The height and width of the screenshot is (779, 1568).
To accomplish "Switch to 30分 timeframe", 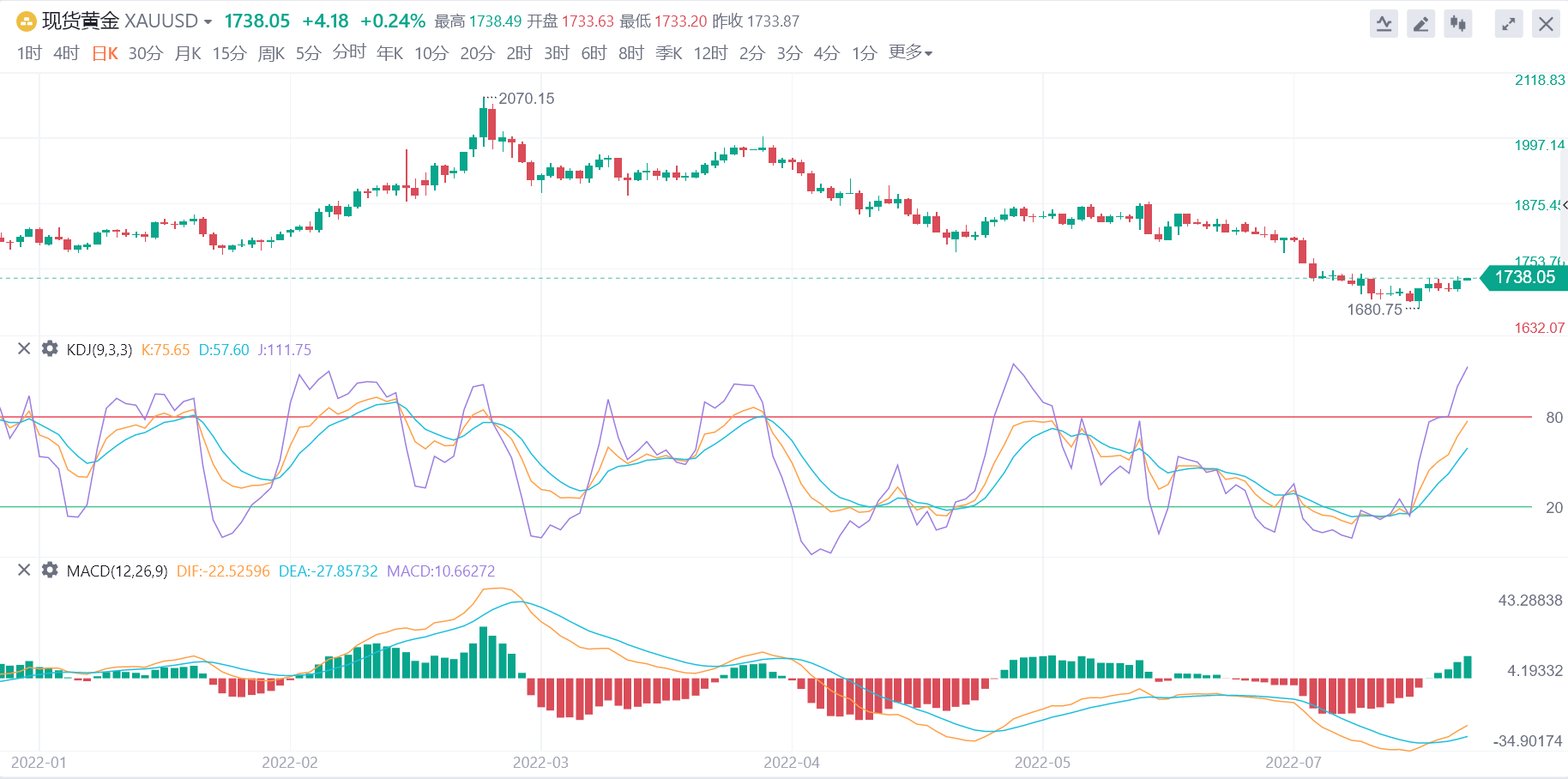I will (x=146, y=53).
